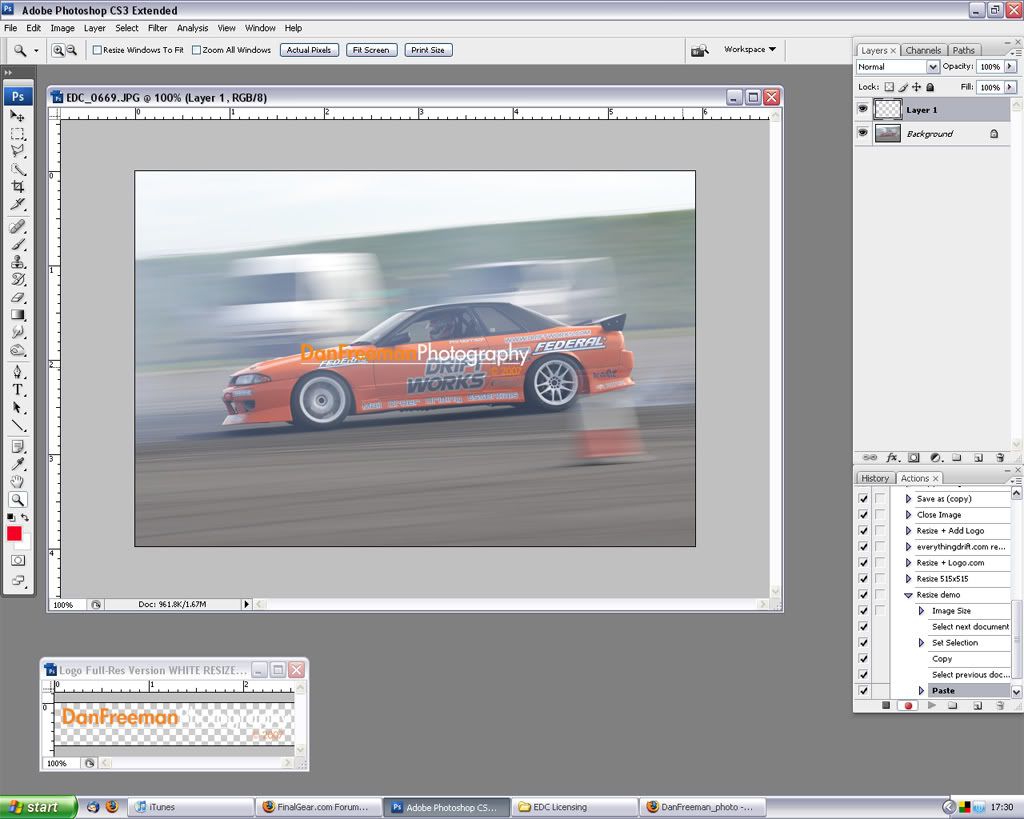The height and width of the screenshot is (819, 1024).
Task: Add a layer style with fx icon
Action: pos(892,458)
